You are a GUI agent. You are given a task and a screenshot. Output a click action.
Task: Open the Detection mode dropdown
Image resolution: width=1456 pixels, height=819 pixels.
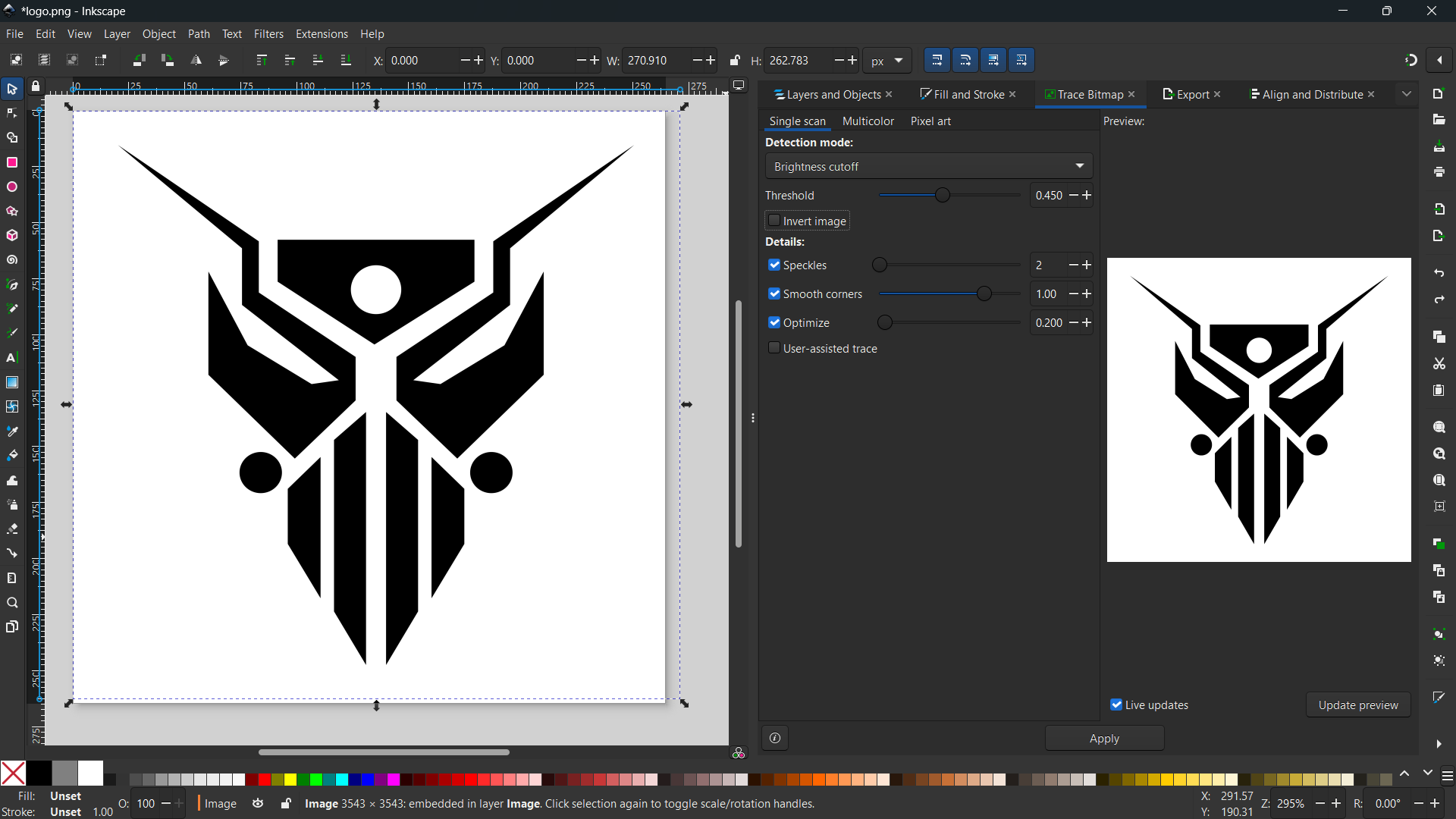pyautogui.click(x=929, y=167)
